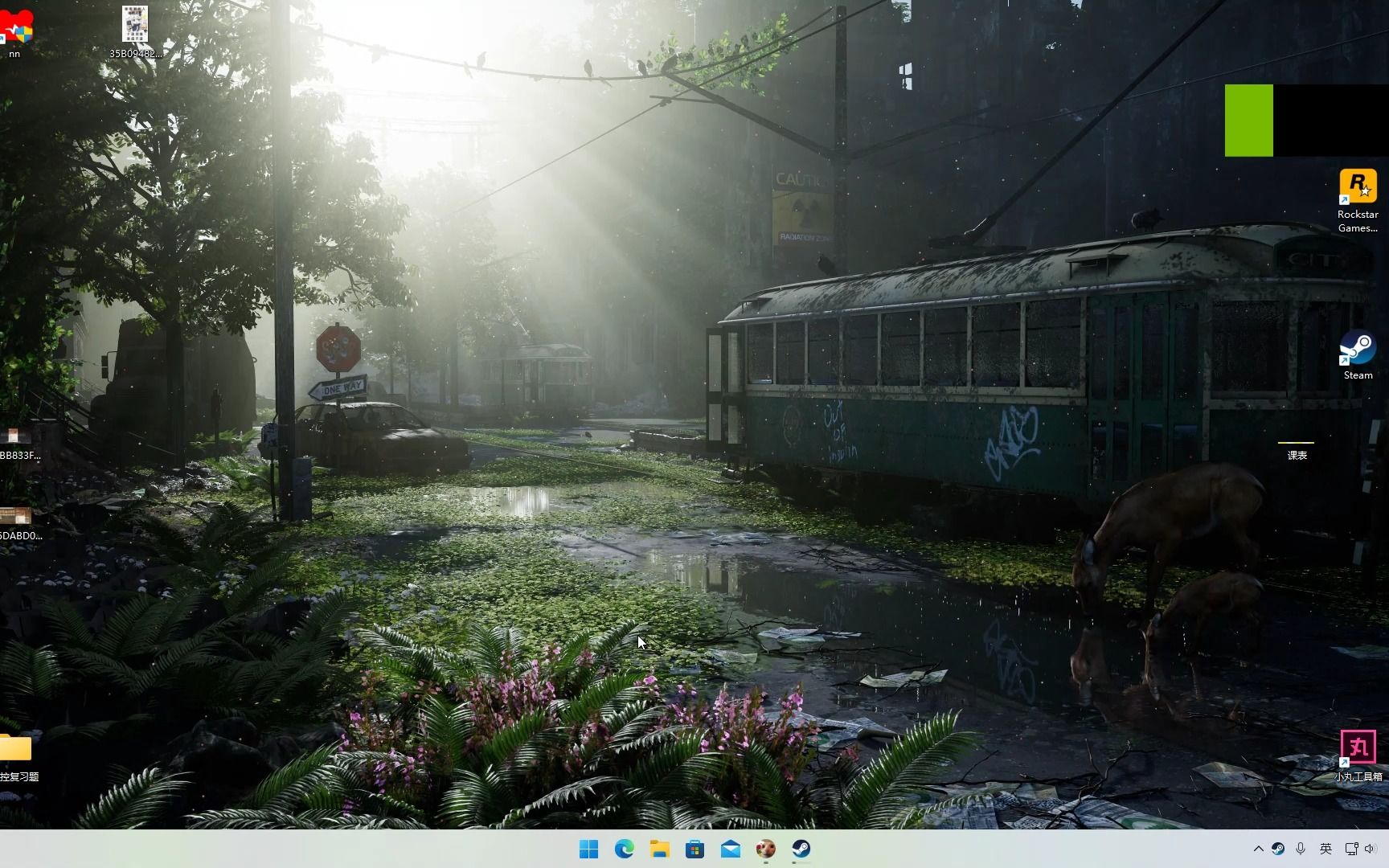The height and width of the screenshot is (868, 1389).
Task: Open the Mail app in taskbar
Action: 730,849
